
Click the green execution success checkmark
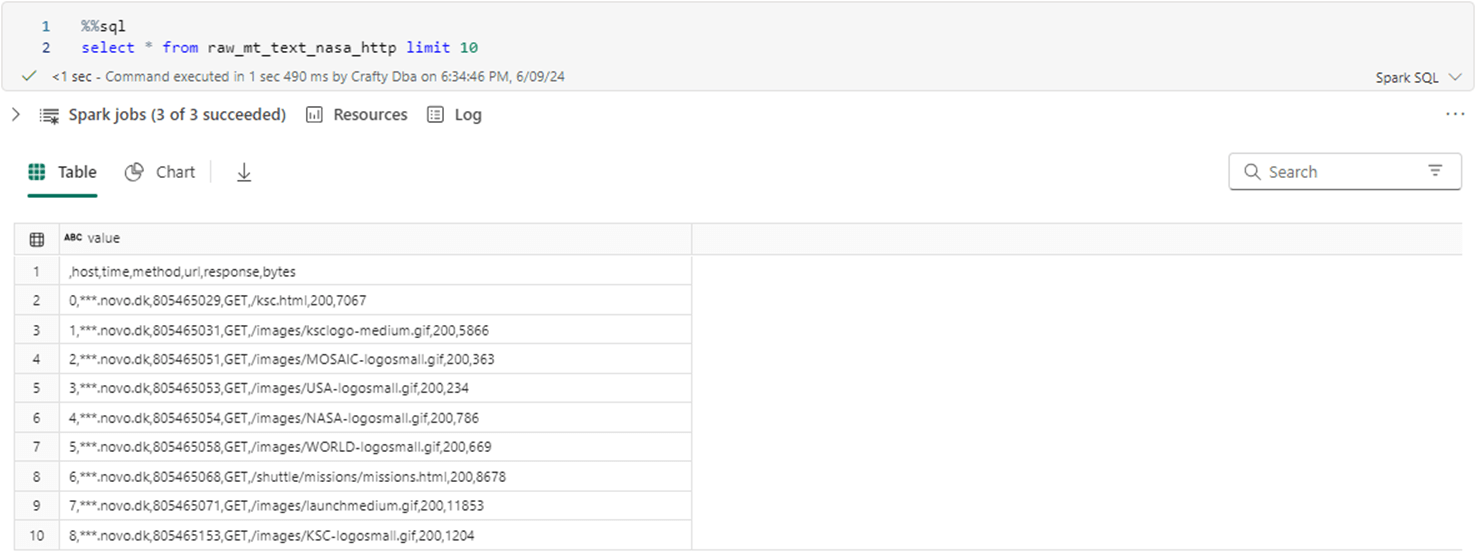click(30, 76)
